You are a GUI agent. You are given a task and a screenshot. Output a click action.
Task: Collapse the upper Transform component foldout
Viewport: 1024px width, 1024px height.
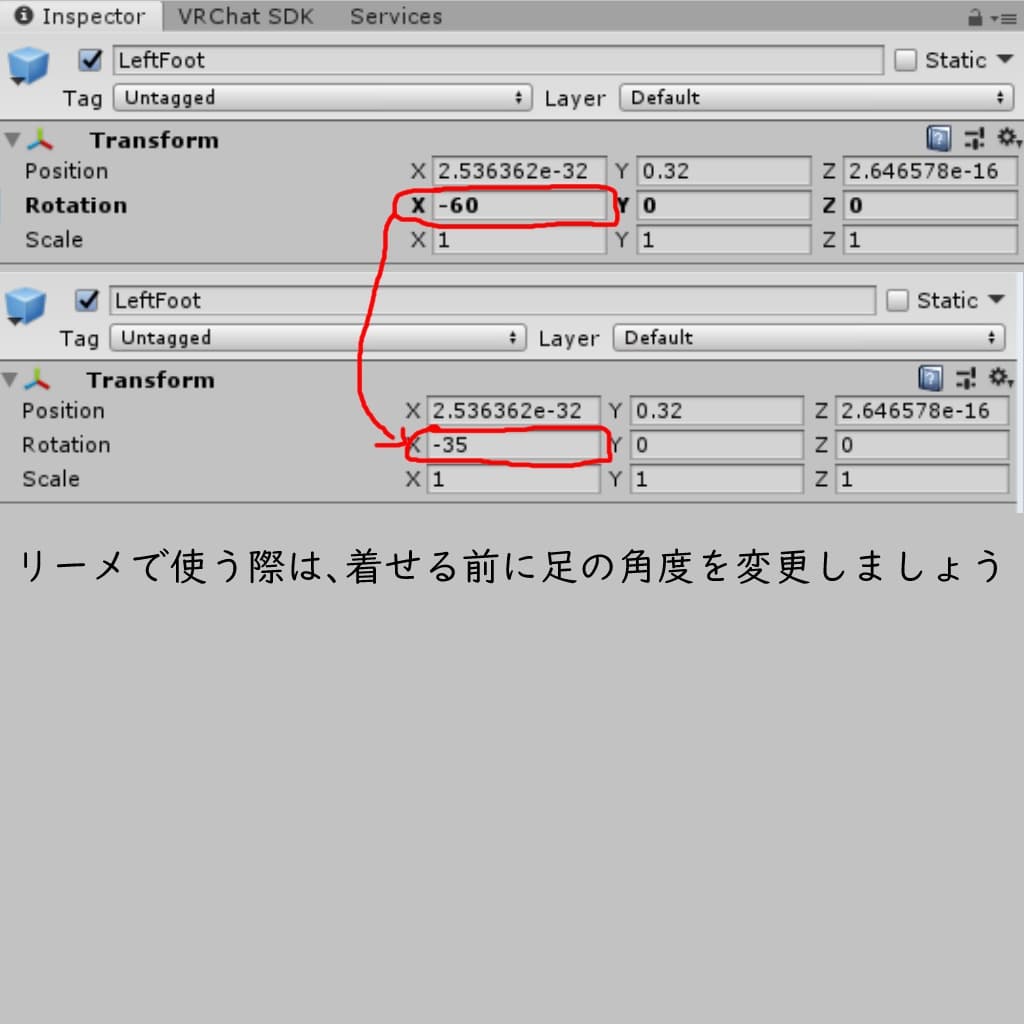[x=12, y=140]
